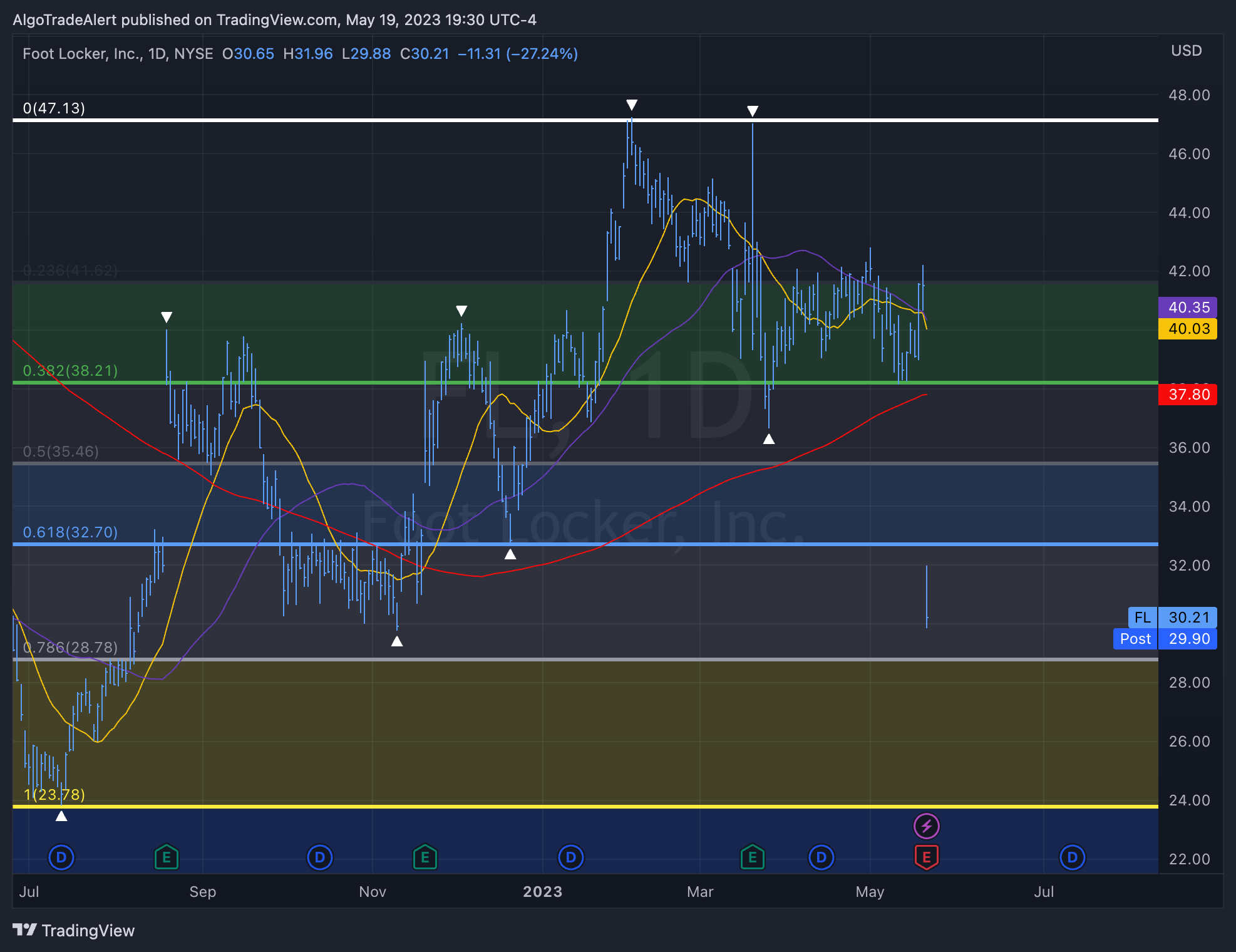Click the 44.00 price axis label
The image size is (1236, 952).
(x=1189, y=213)
